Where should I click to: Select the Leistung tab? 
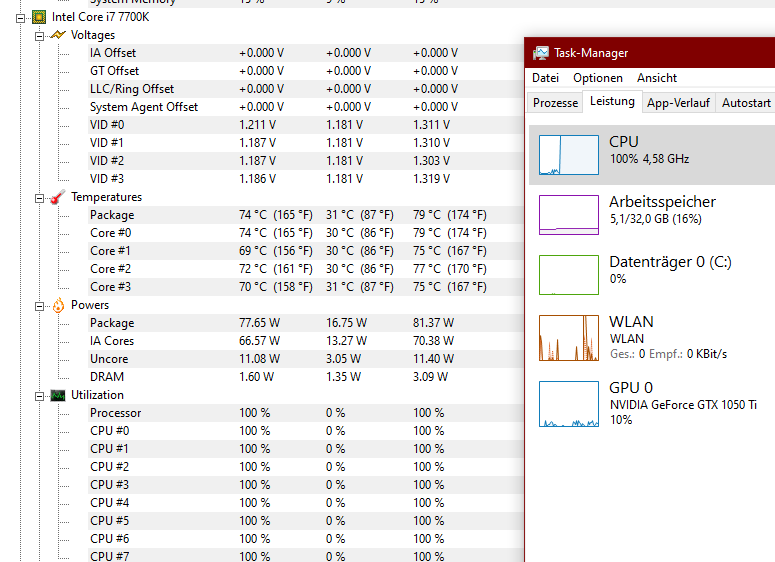pyautogui.click(x=612, y=101)
